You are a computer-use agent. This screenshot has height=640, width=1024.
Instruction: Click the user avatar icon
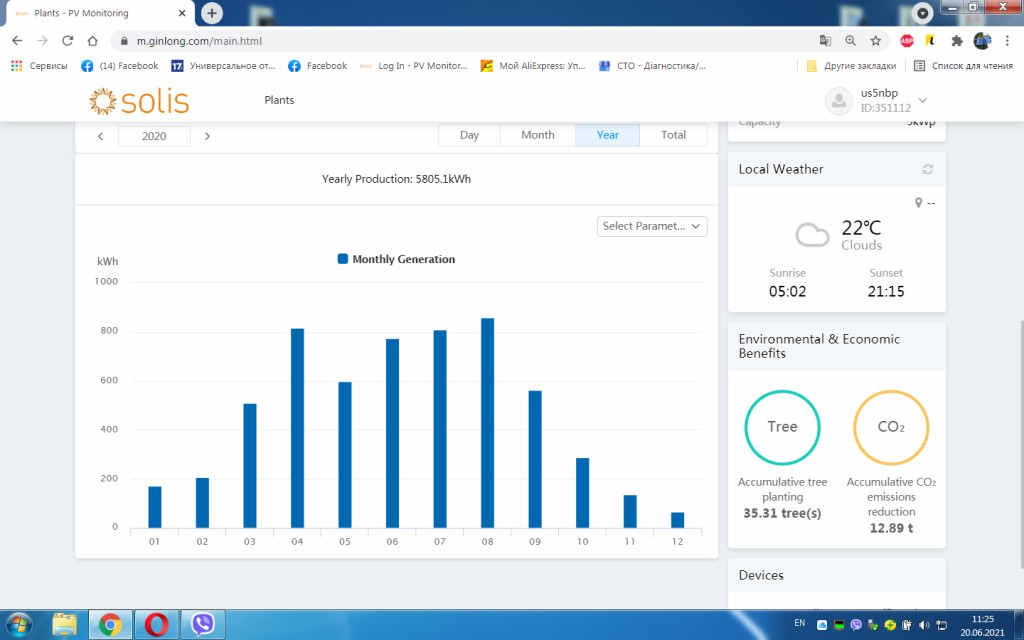point(838,100)
